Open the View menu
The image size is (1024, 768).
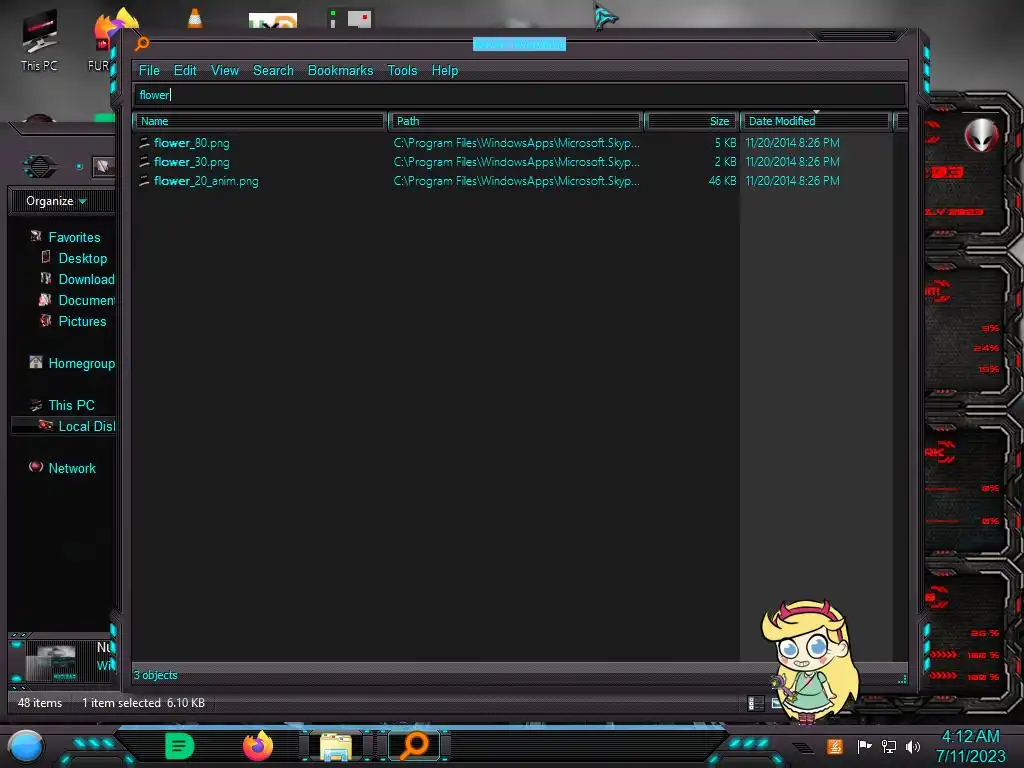[x=225, y=71]
